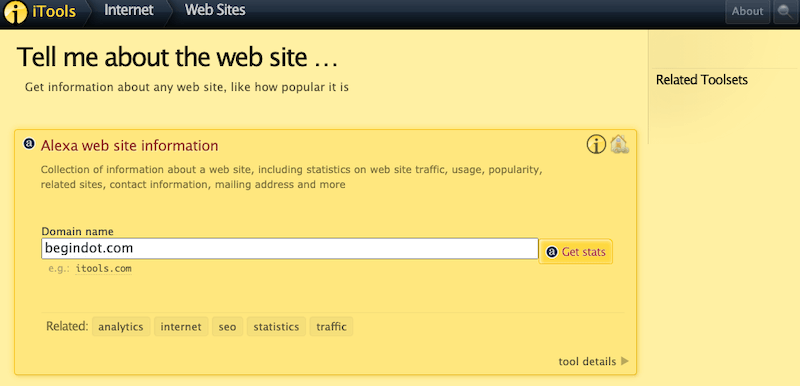
Task: Select the seo related tag
Action: click(x=228, y=327)
